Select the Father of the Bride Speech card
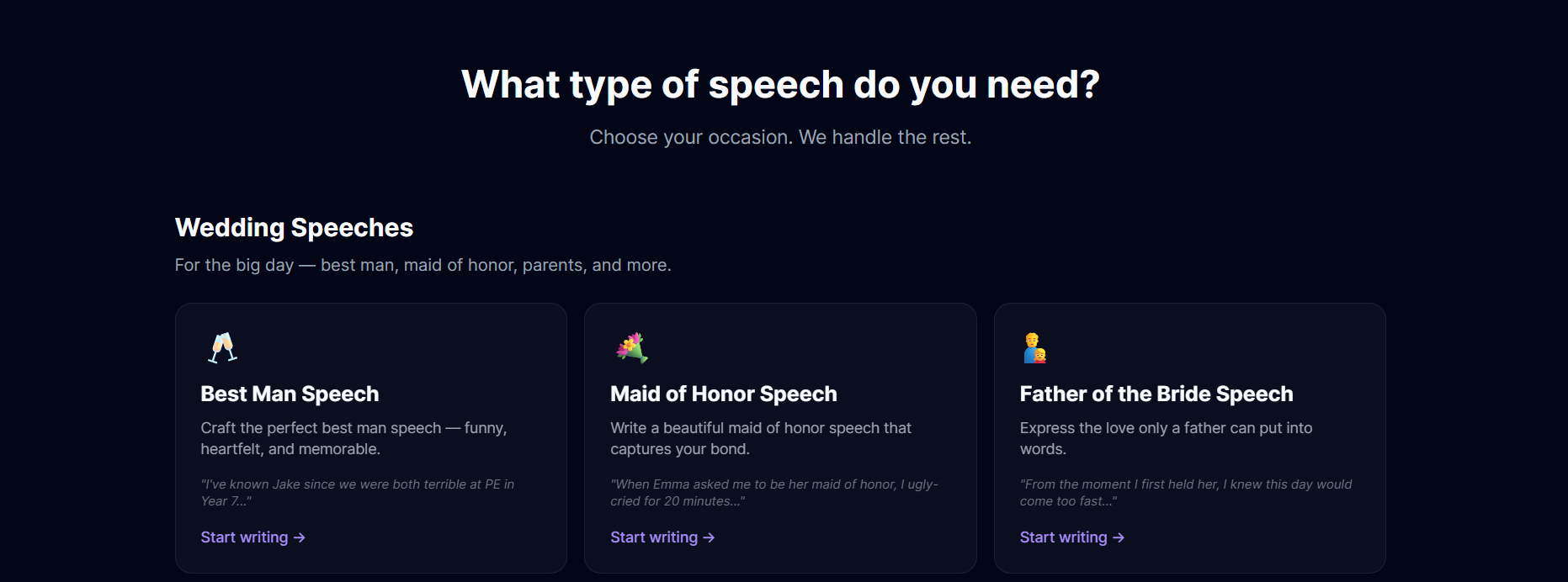 pyautogui.click(x=1190, y=437)
